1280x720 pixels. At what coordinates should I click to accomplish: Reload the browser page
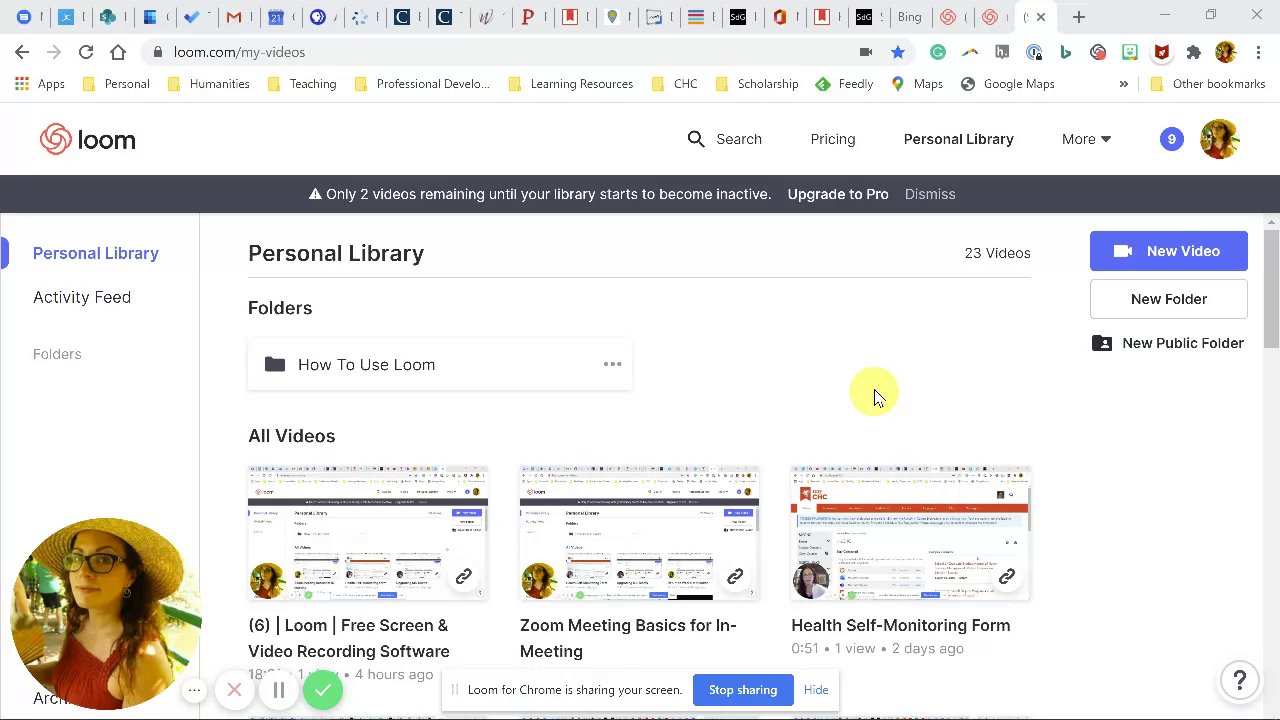86,52
